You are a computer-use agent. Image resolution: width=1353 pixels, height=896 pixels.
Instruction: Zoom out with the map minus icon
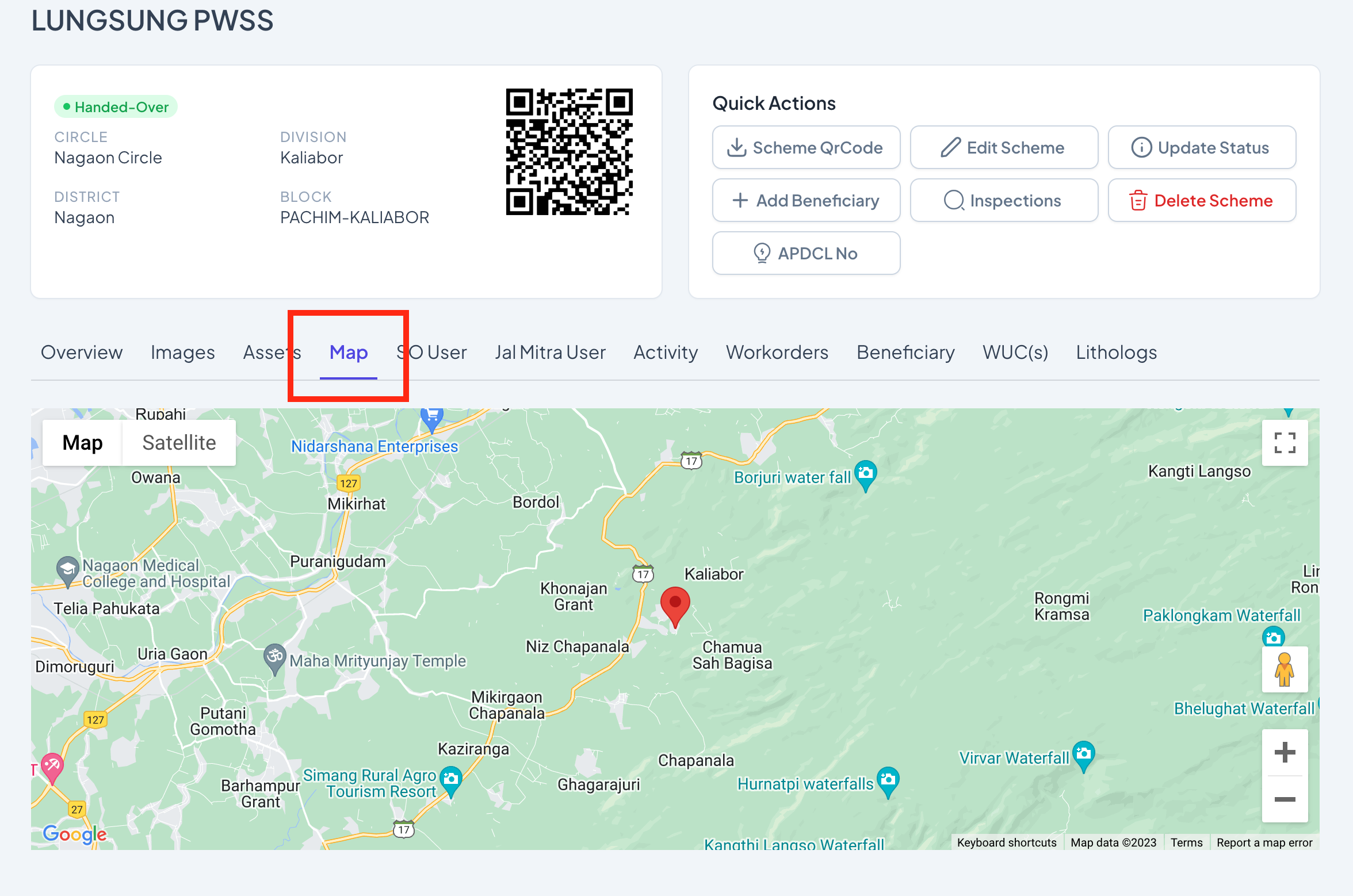1285,799
